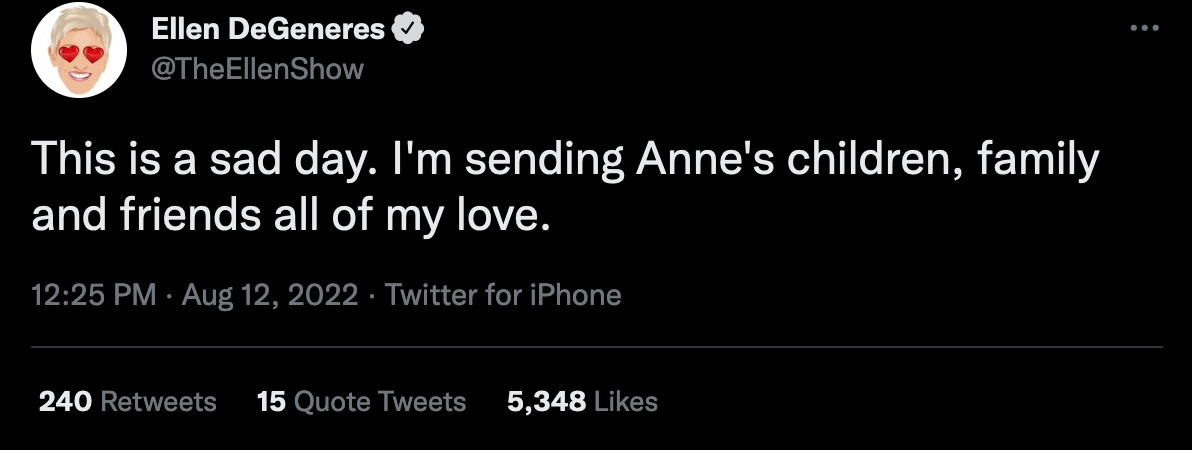Click the word "sending" in the tweet

515,162
